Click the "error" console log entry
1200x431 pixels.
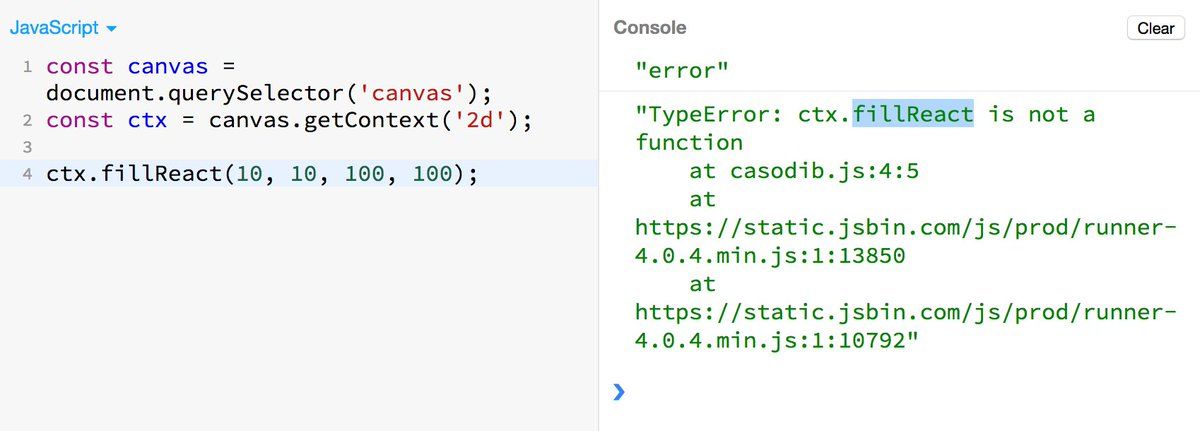(x=681, y=70)
